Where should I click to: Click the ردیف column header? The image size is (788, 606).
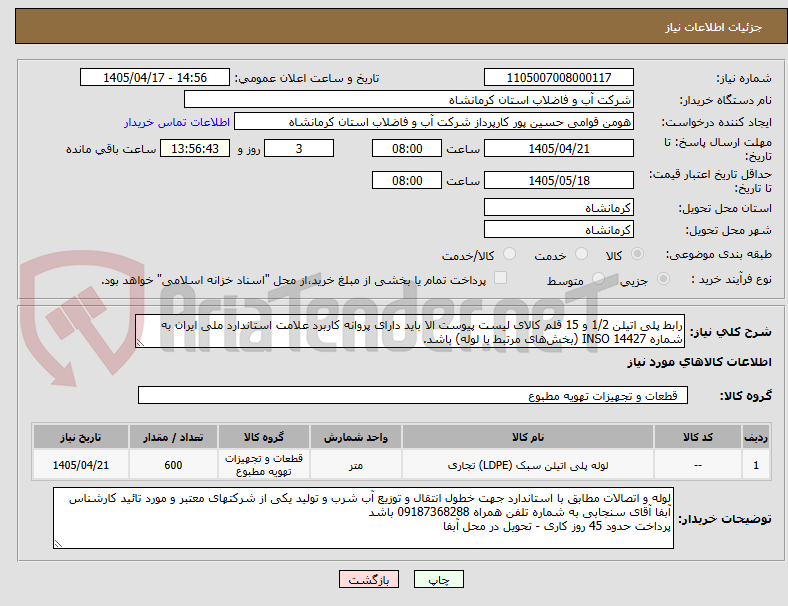[755, 437]
